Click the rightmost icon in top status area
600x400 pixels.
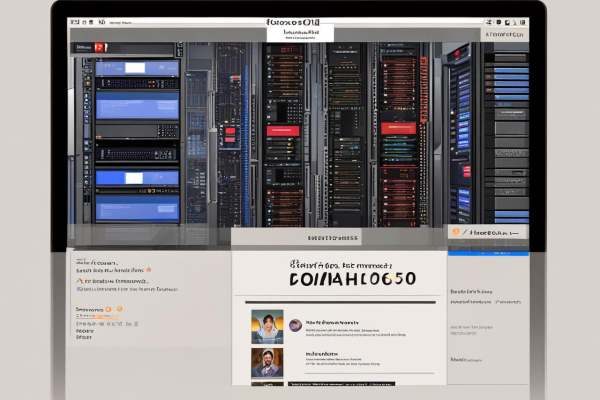[523, 22]
